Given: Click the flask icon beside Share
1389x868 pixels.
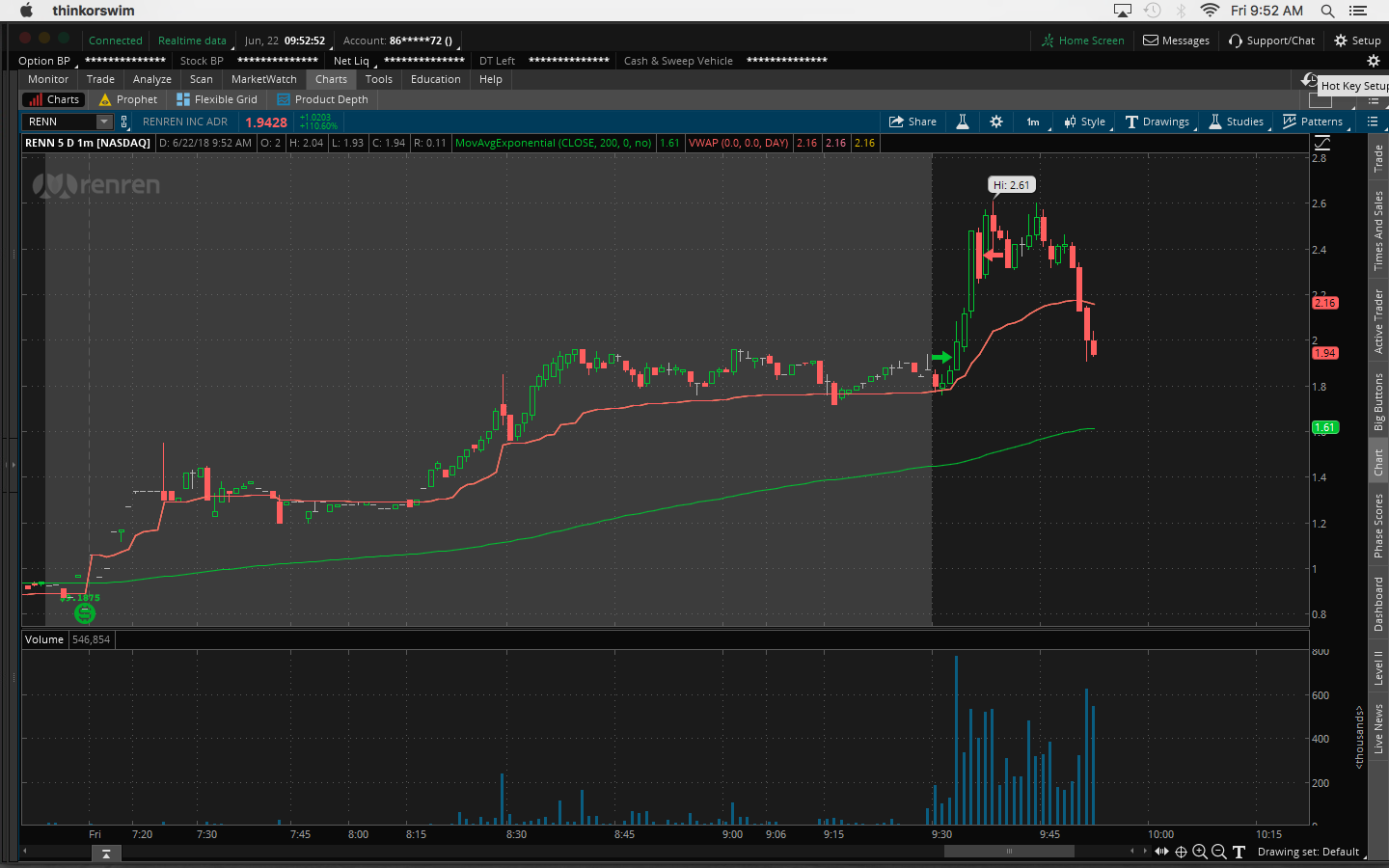Looking at the screenshot, I should [963, 122].
